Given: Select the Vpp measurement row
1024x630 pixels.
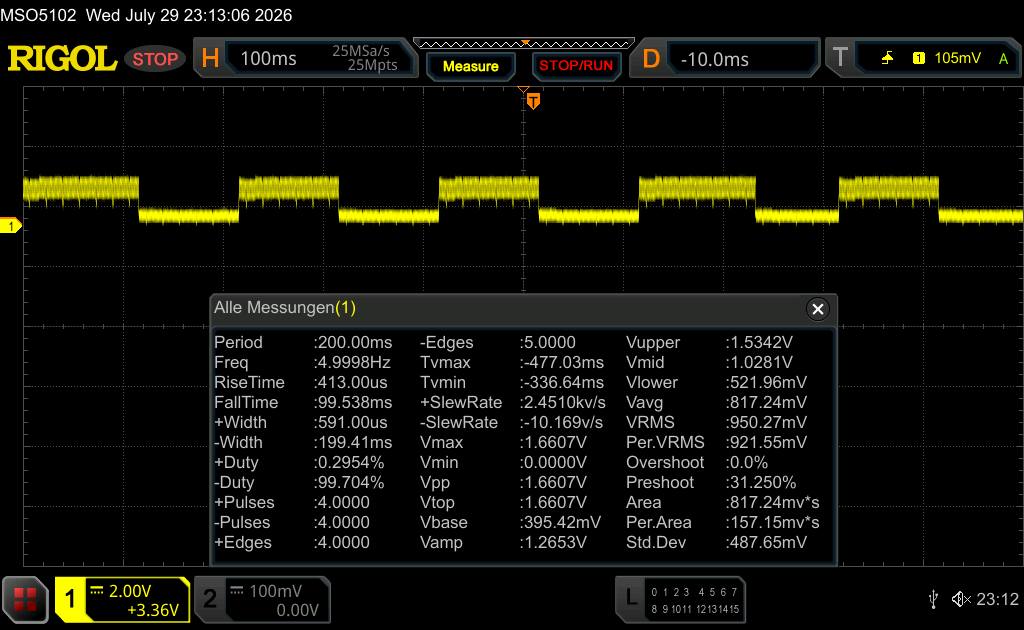Looking at the screenshot, I should 504,482.
